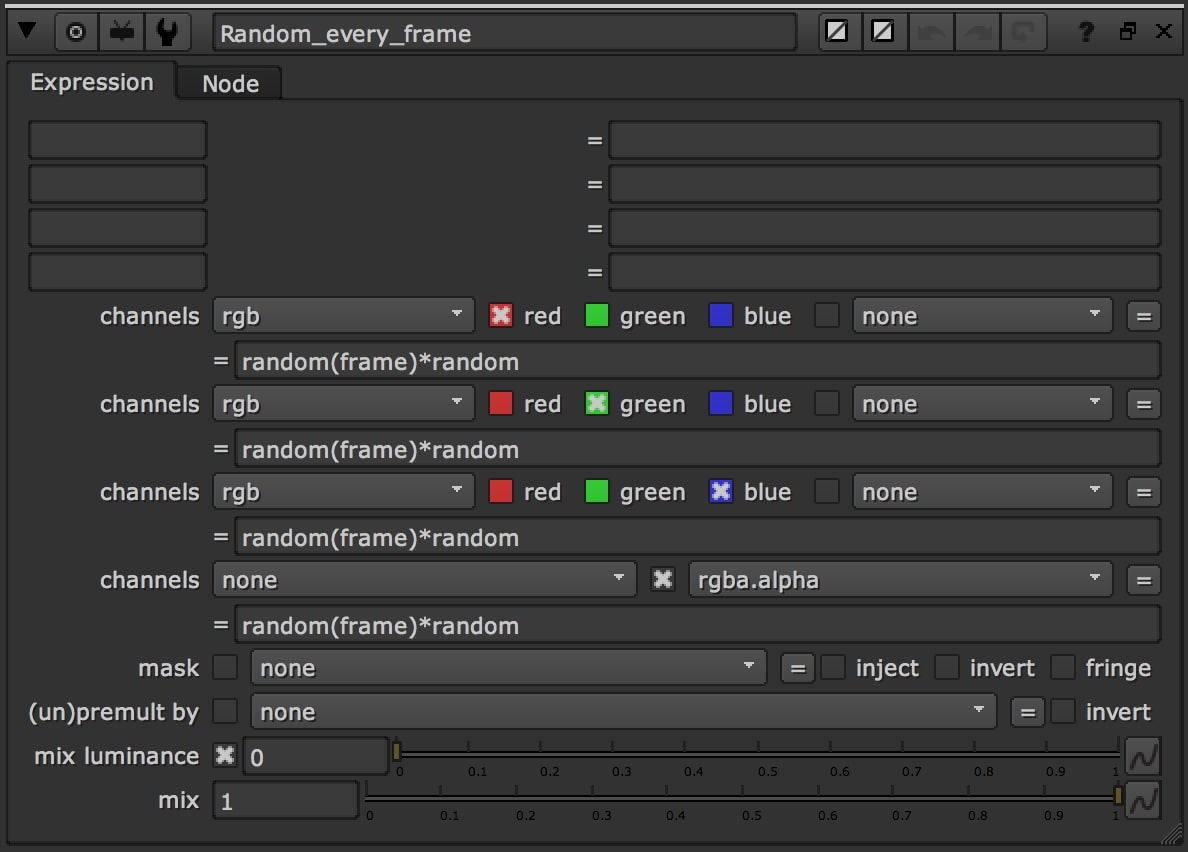Image resolution: width=1188 pixels, height=852 pixels.
Task: Click the = button on the first channels row
Action: point(1143,315)
